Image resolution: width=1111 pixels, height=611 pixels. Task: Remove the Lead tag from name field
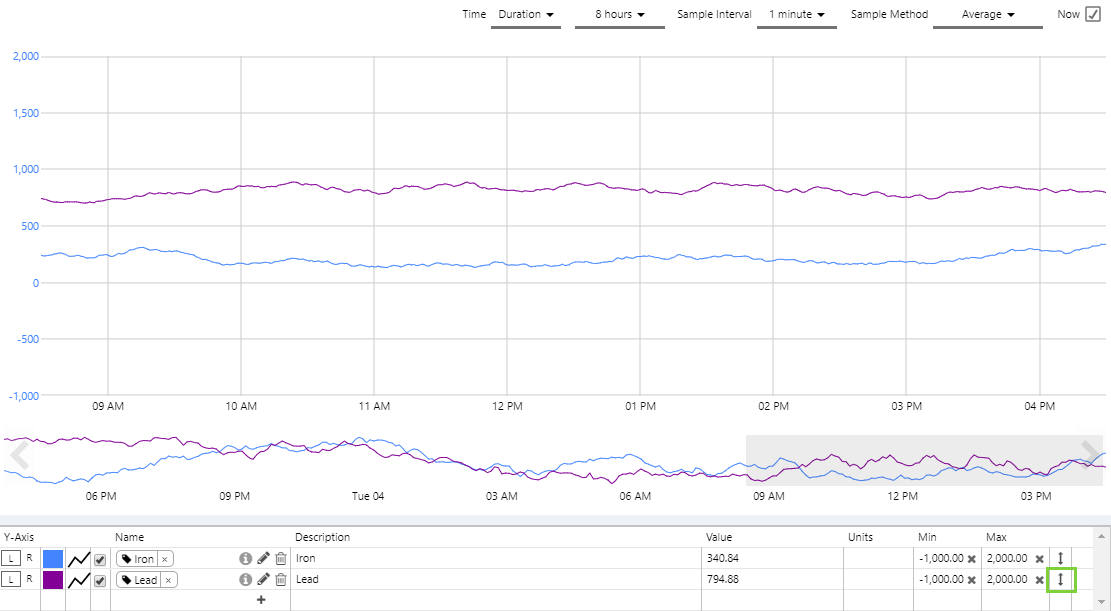click(168, 580)
